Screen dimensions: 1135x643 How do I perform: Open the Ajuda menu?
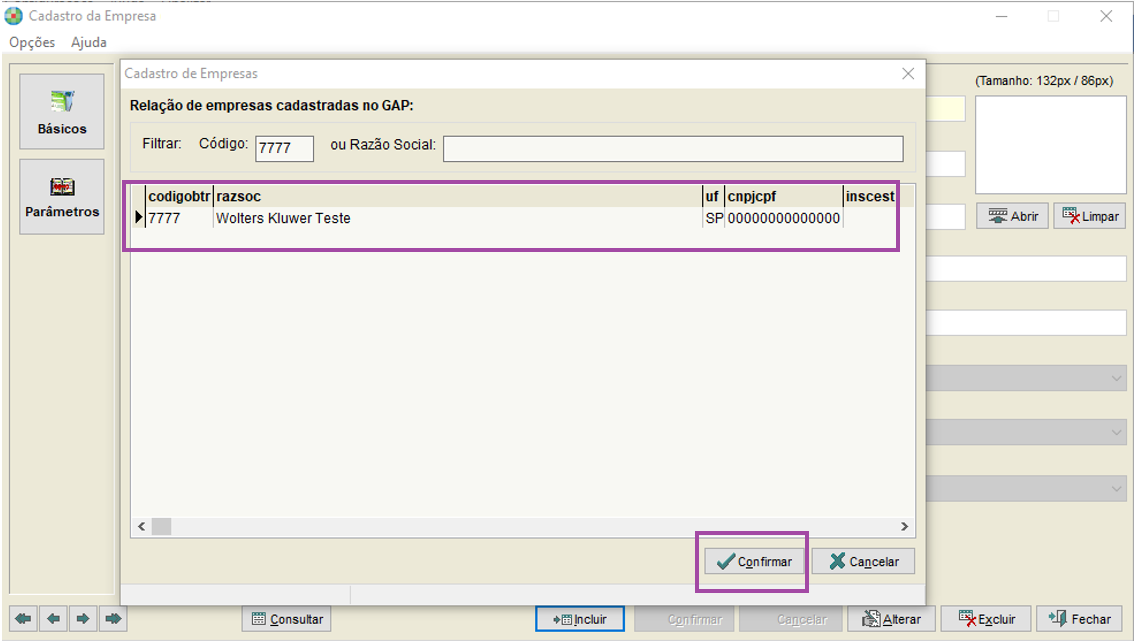tap(88, 42)
